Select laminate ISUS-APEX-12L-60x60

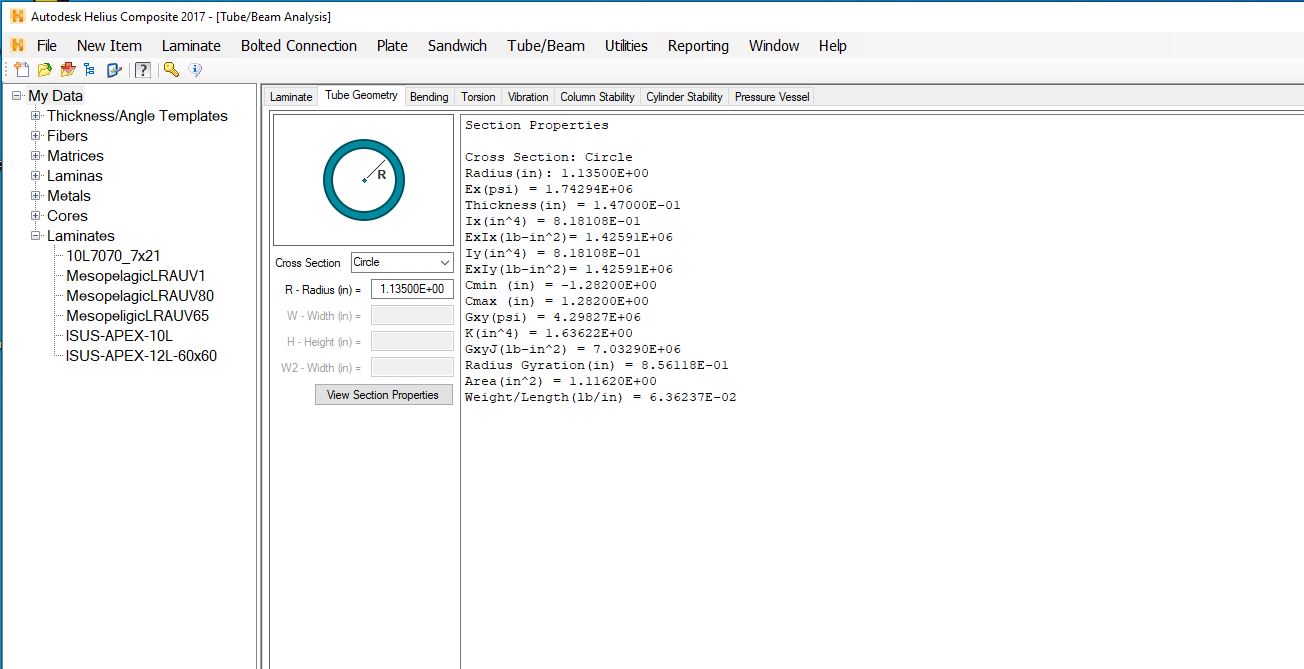click(x=141, y=356)
